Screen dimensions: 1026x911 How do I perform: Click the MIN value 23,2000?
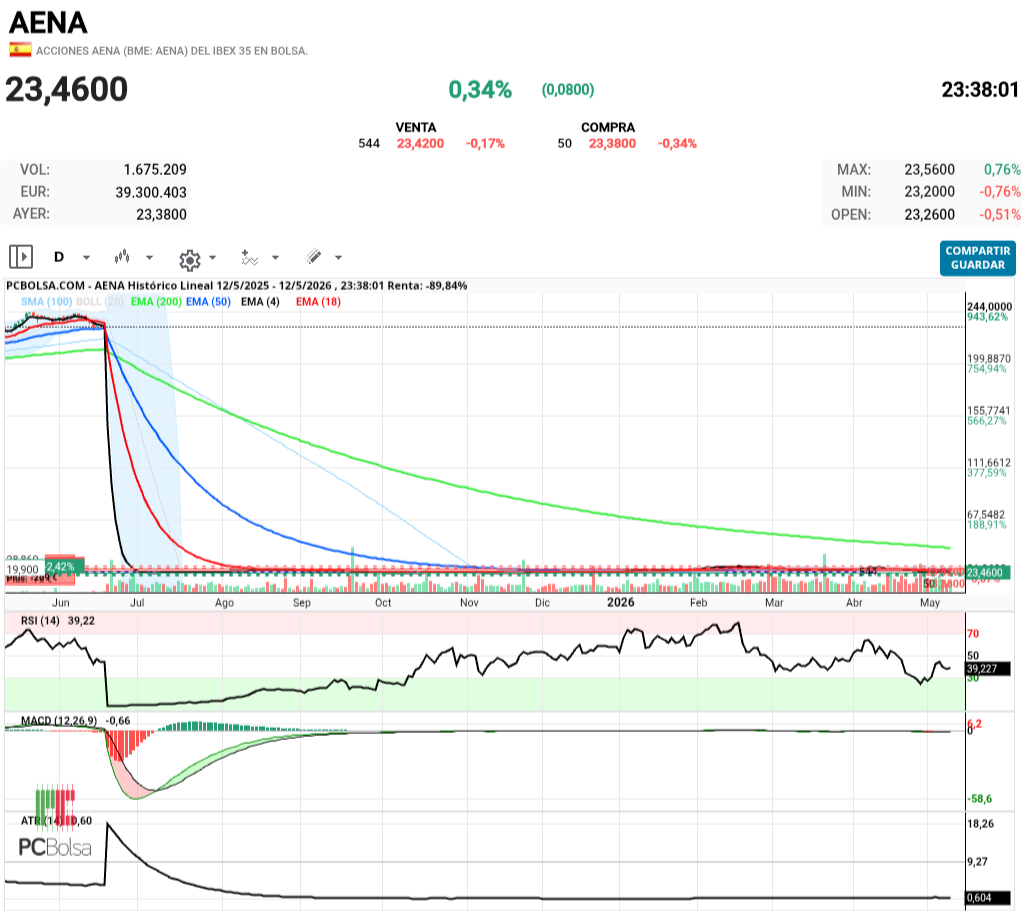[929, 192]
